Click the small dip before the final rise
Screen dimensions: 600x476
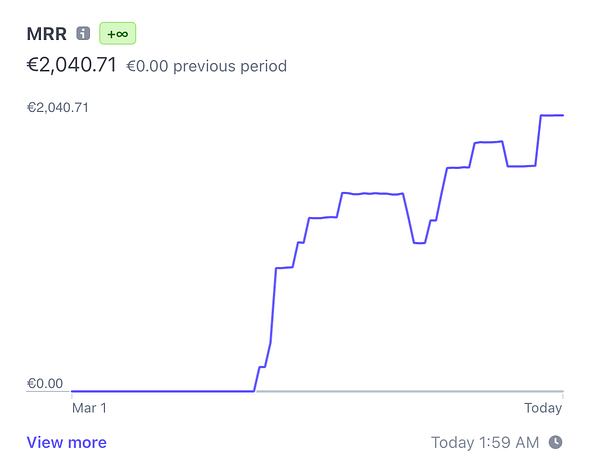click(520, 166)
